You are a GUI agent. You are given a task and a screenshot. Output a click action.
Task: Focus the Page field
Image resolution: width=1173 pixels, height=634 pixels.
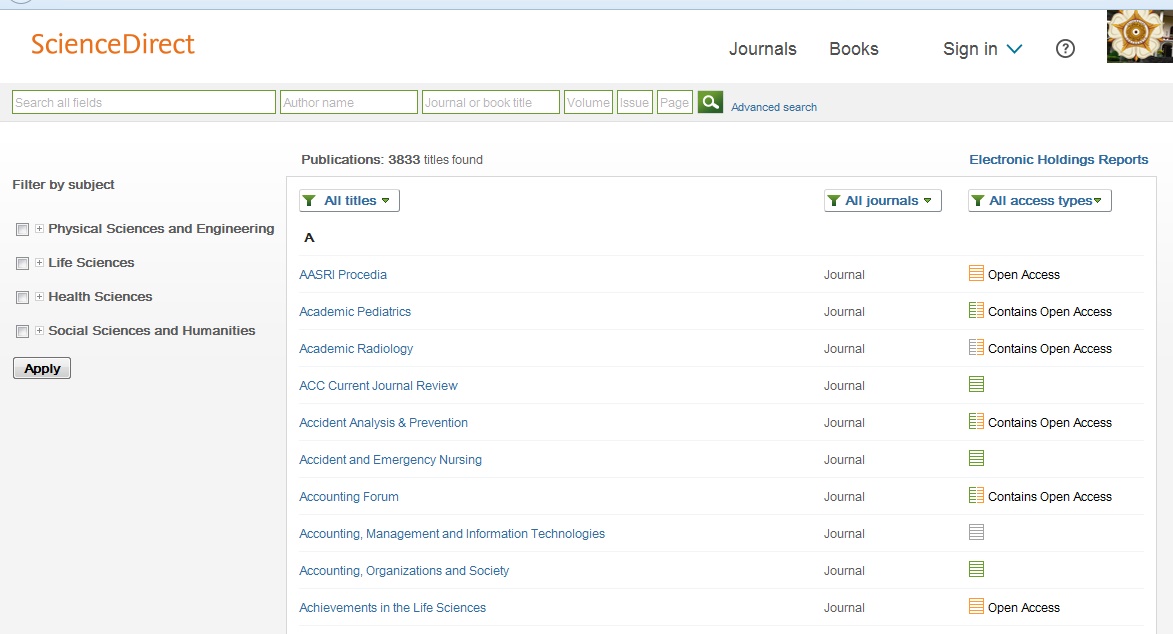point(675,103)
